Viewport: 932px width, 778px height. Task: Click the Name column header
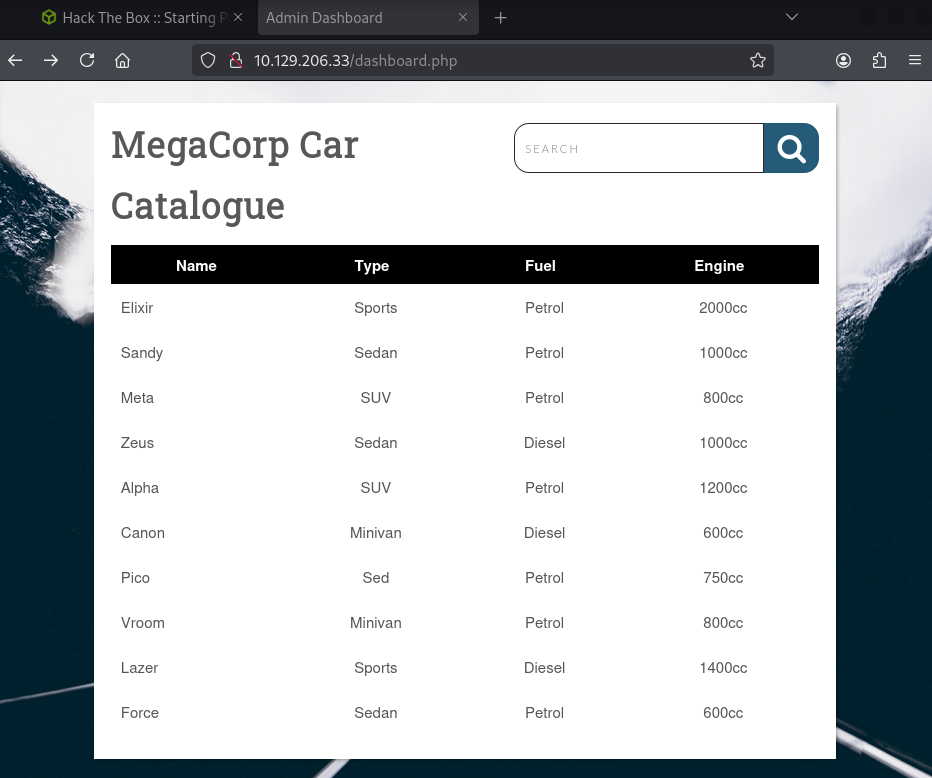pos(196,266)
